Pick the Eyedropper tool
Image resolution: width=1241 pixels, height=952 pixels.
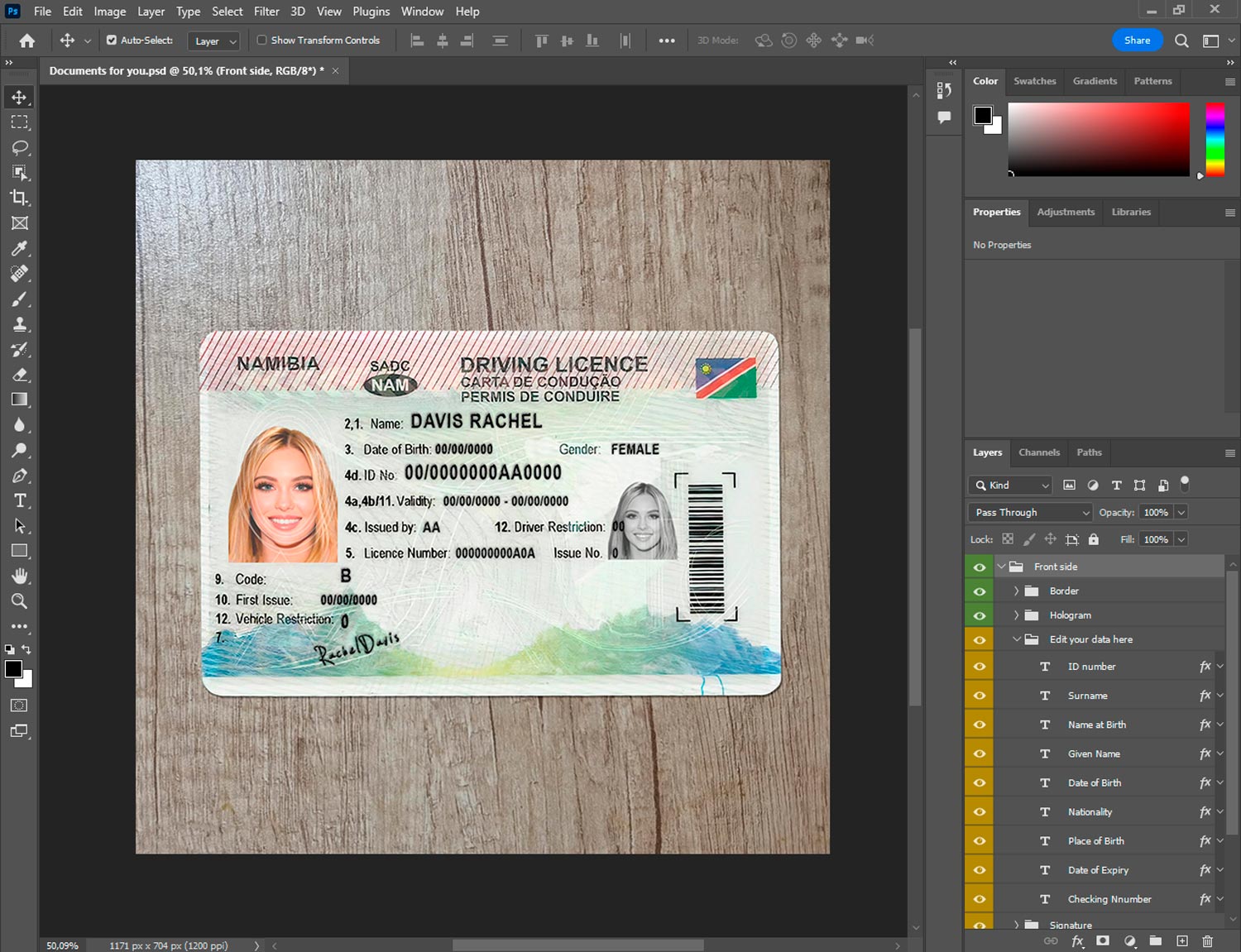pyautogui.click(x=20, y=248)
